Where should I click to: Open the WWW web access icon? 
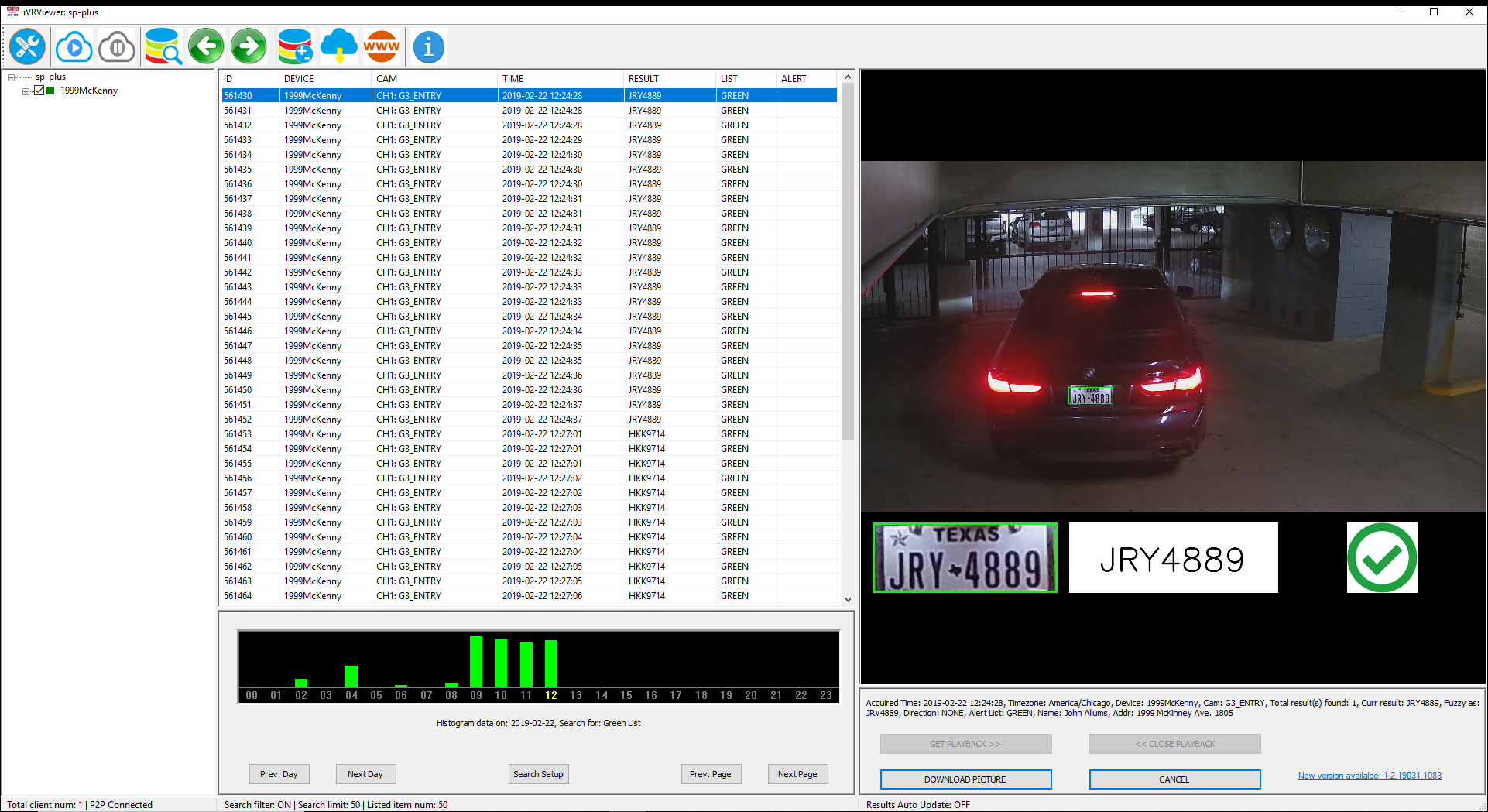click(382, 46)
